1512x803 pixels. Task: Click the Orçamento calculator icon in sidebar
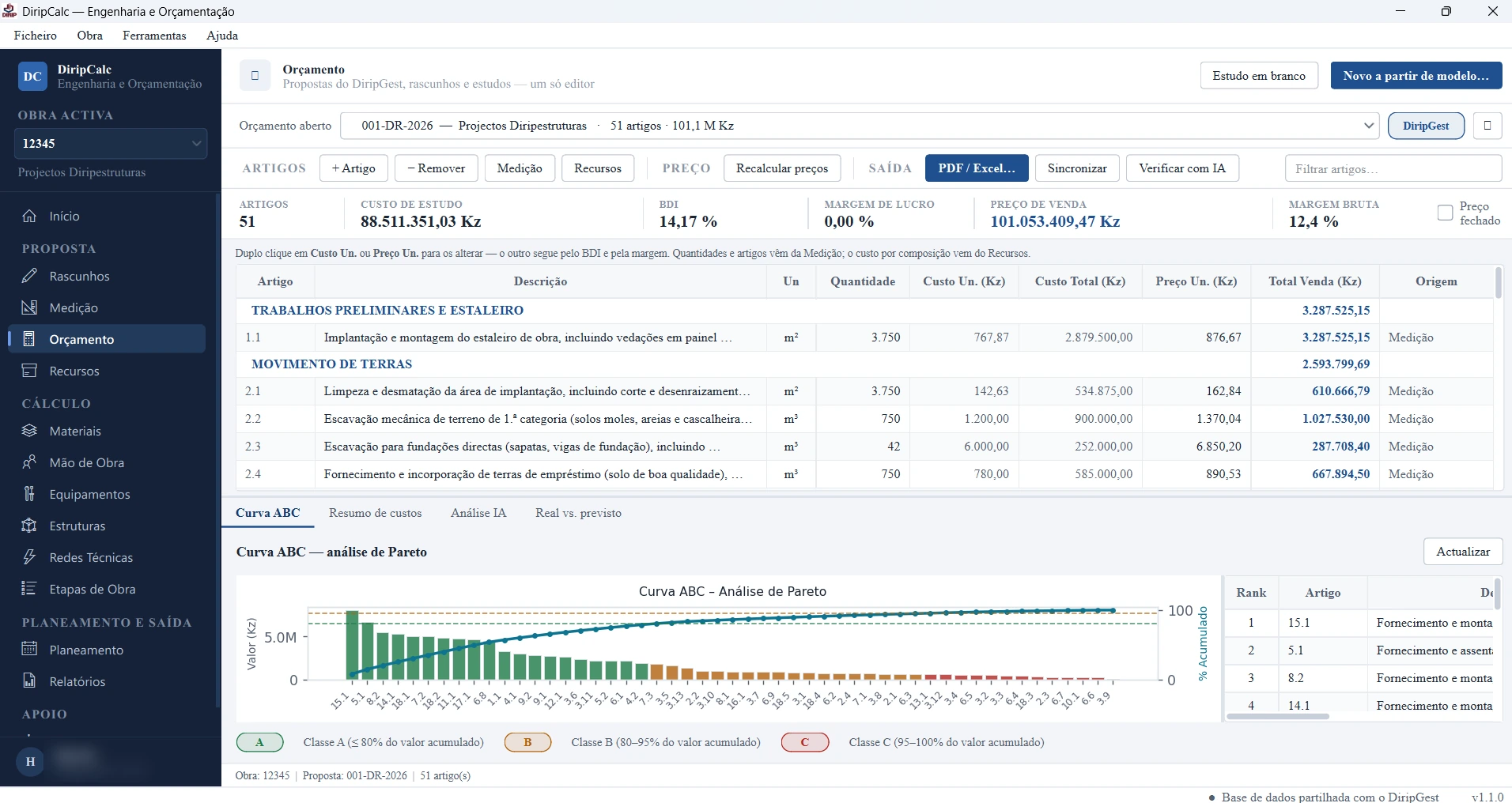pyautogui.click(x=29, y=339)
